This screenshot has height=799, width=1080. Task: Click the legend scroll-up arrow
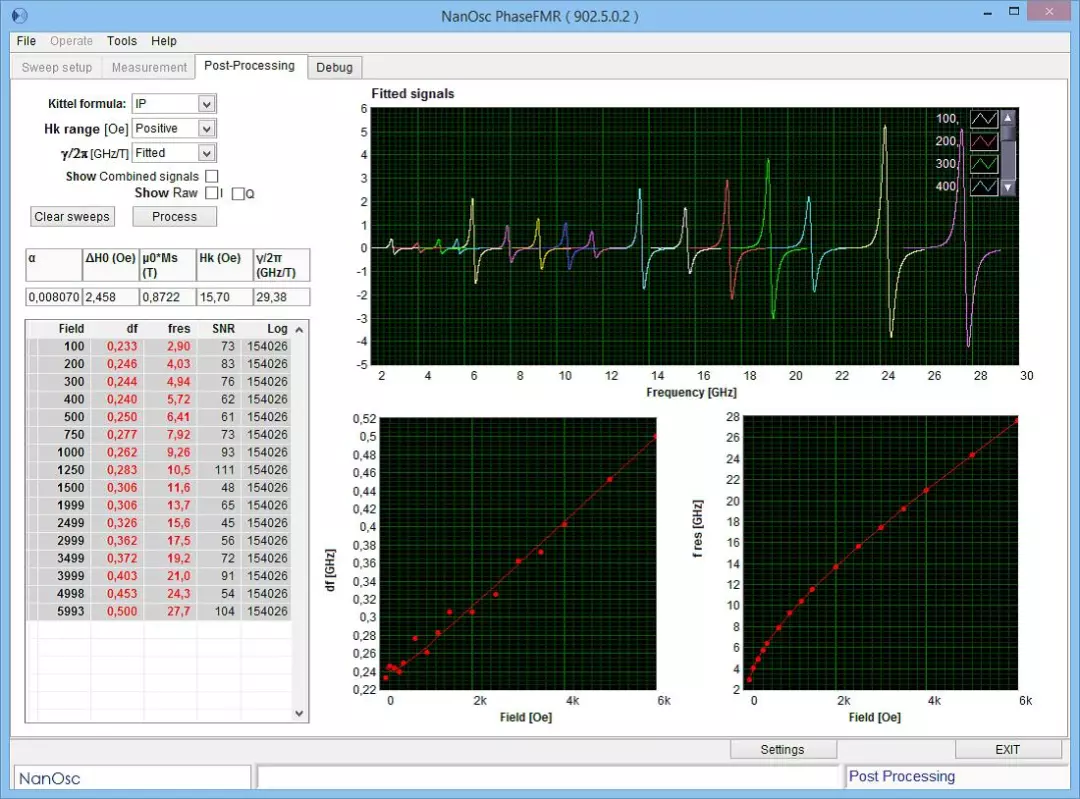pyautogui.click(x=1008, y=117)
